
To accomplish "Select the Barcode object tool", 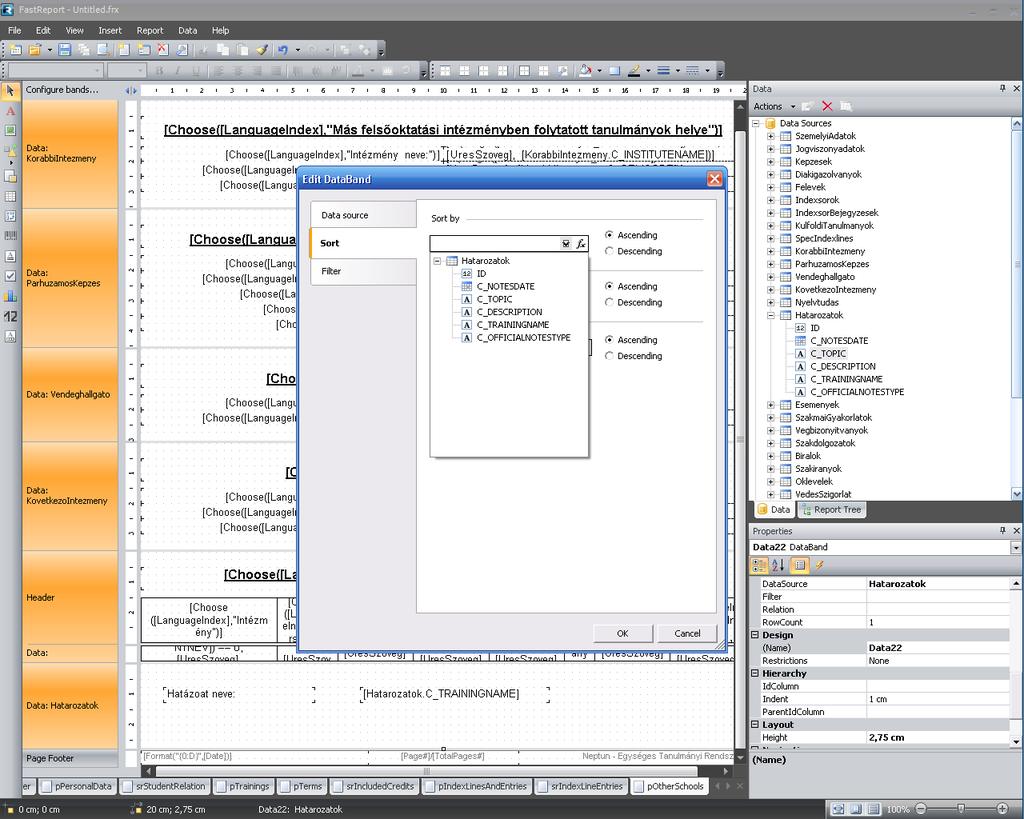I will pyautogui.click(x=10, y=235).
